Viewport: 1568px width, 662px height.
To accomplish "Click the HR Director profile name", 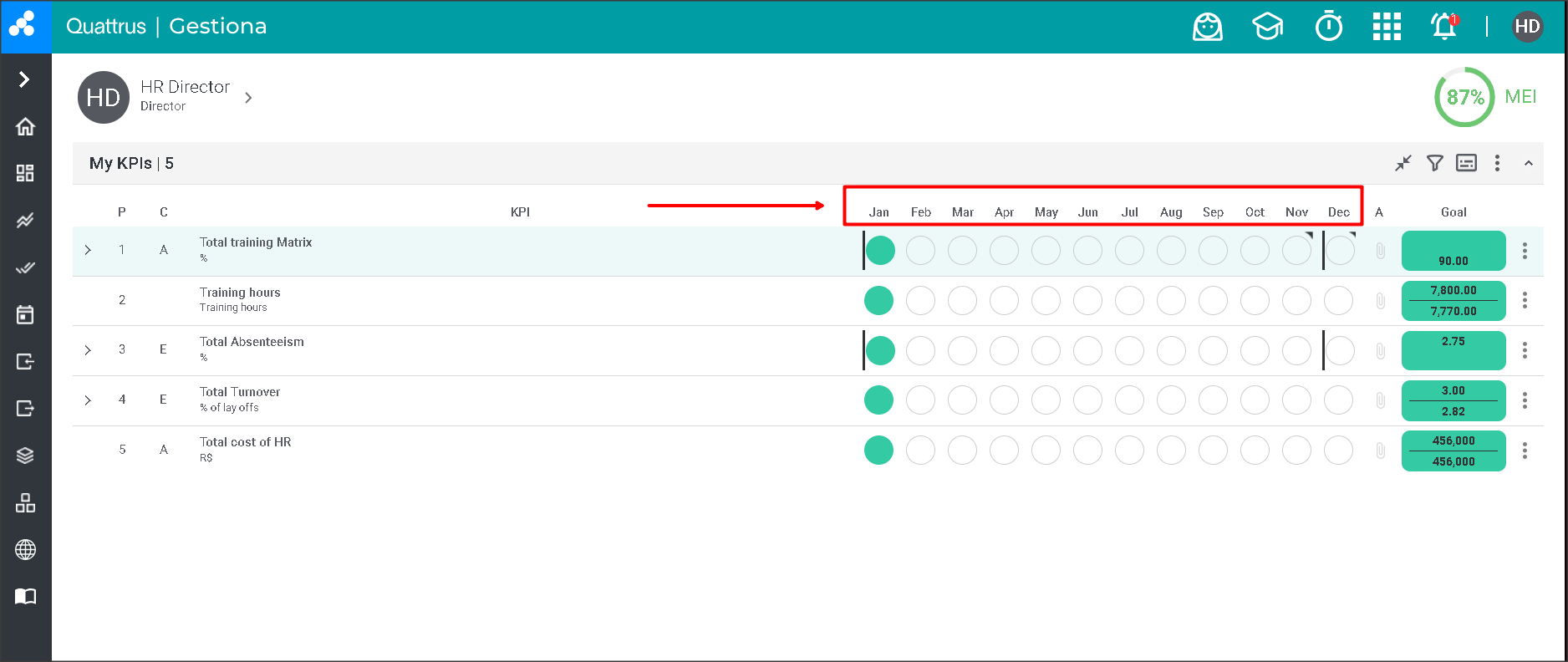I will [x=185, y=87].
